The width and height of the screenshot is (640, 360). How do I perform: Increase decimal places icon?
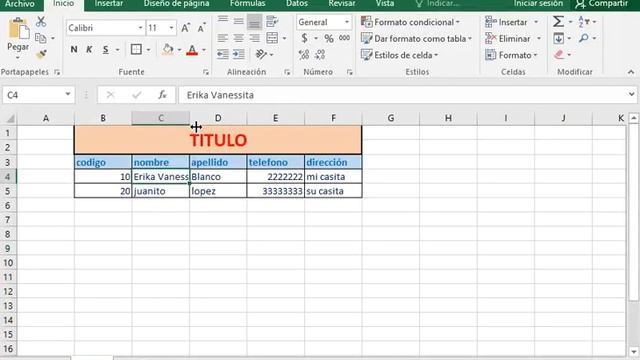click(x=304, y=55)
